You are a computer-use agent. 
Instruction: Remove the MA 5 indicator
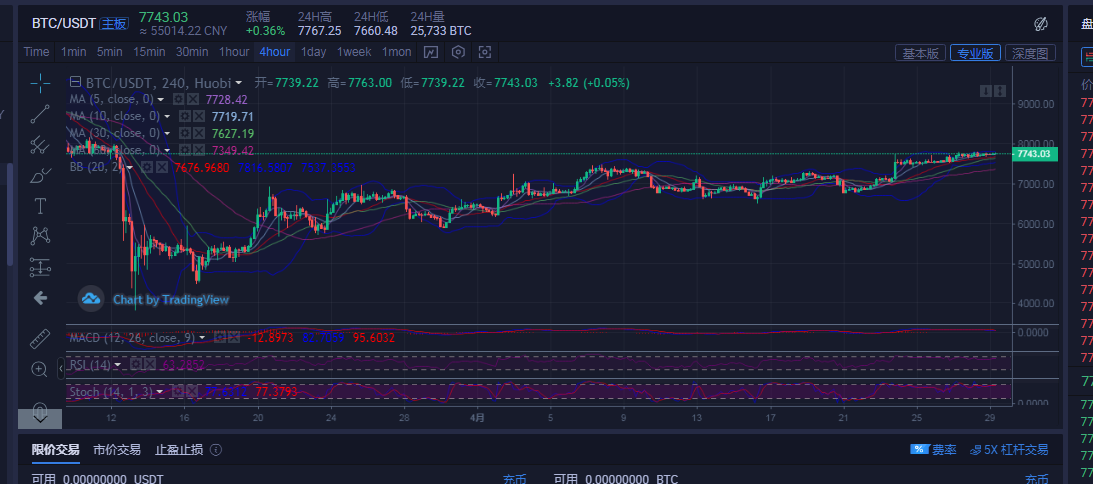point(193,100)
